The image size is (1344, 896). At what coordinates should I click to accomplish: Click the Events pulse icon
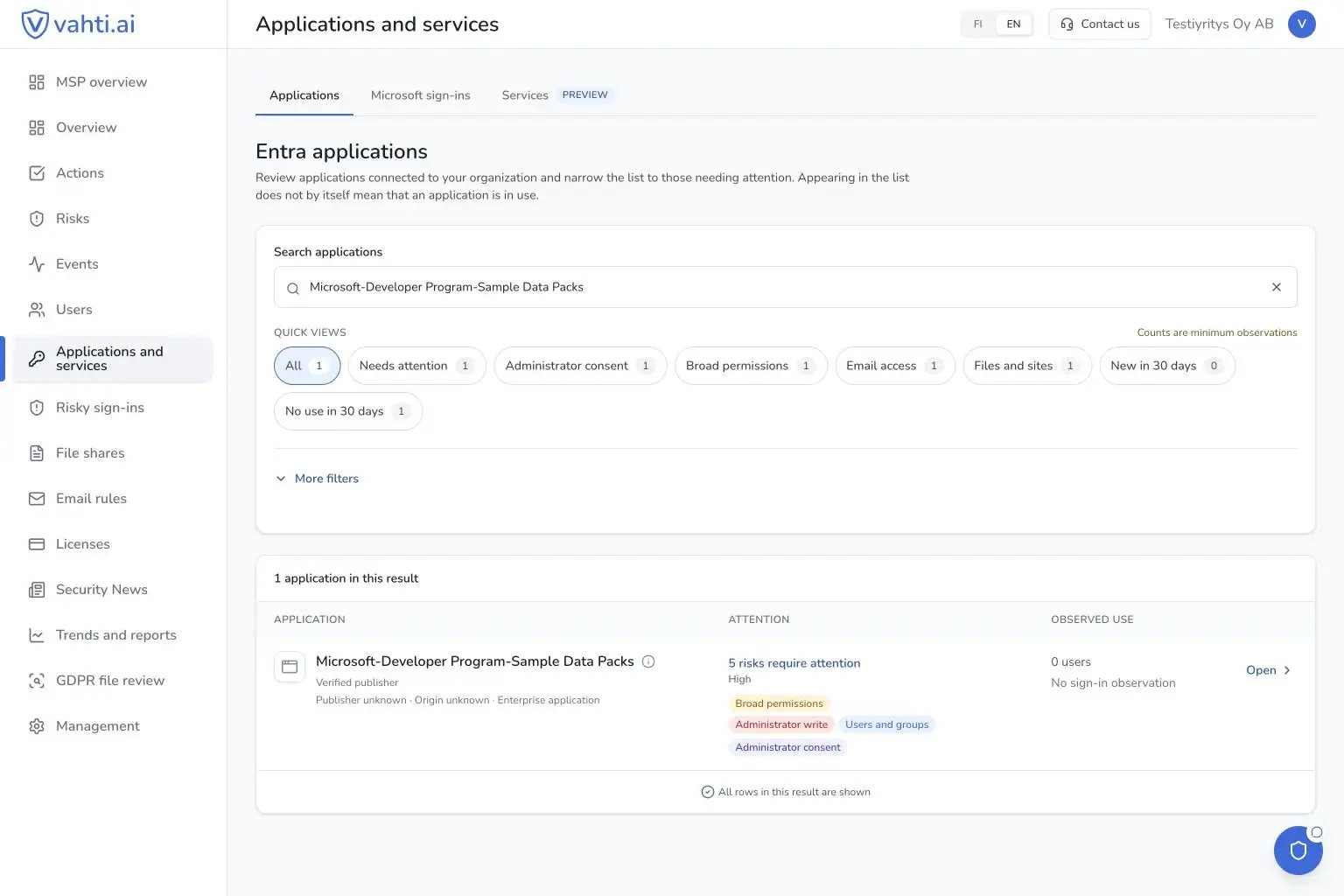(37, 264)
